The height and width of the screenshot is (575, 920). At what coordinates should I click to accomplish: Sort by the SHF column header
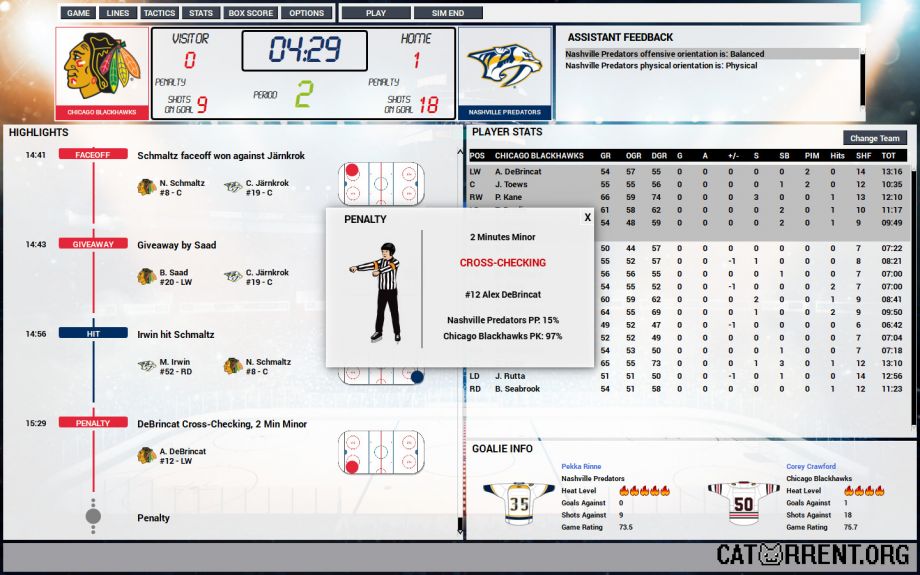click(864, 155)
